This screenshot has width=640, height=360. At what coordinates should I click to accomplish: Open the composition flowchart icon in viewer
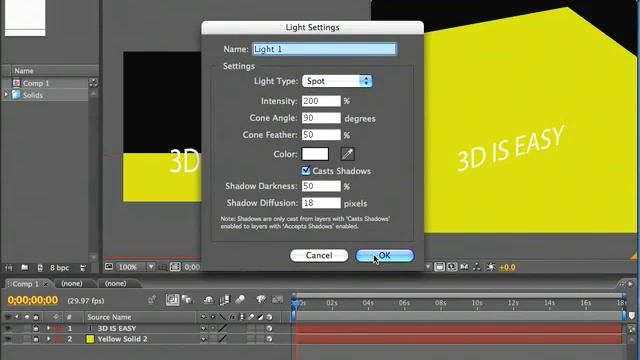[476, 267]
